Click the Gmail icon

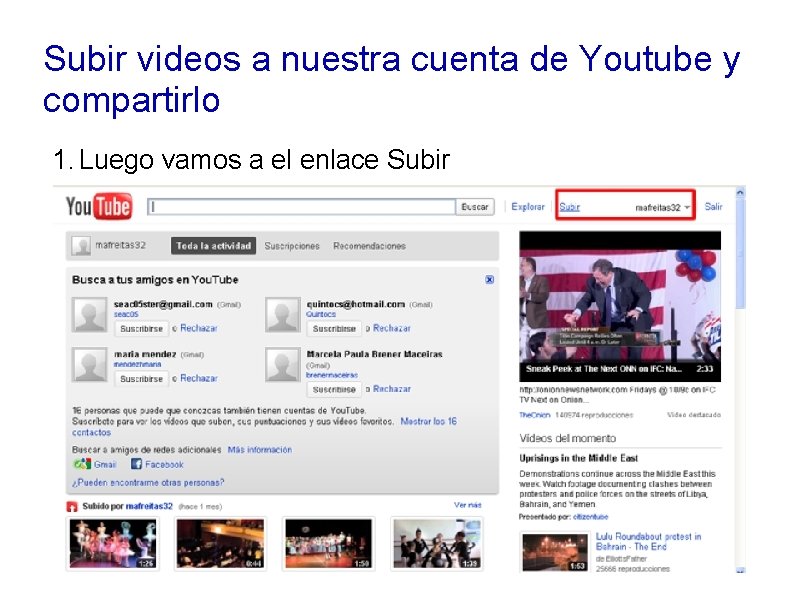pyautogui.click(x=82, y=464)
